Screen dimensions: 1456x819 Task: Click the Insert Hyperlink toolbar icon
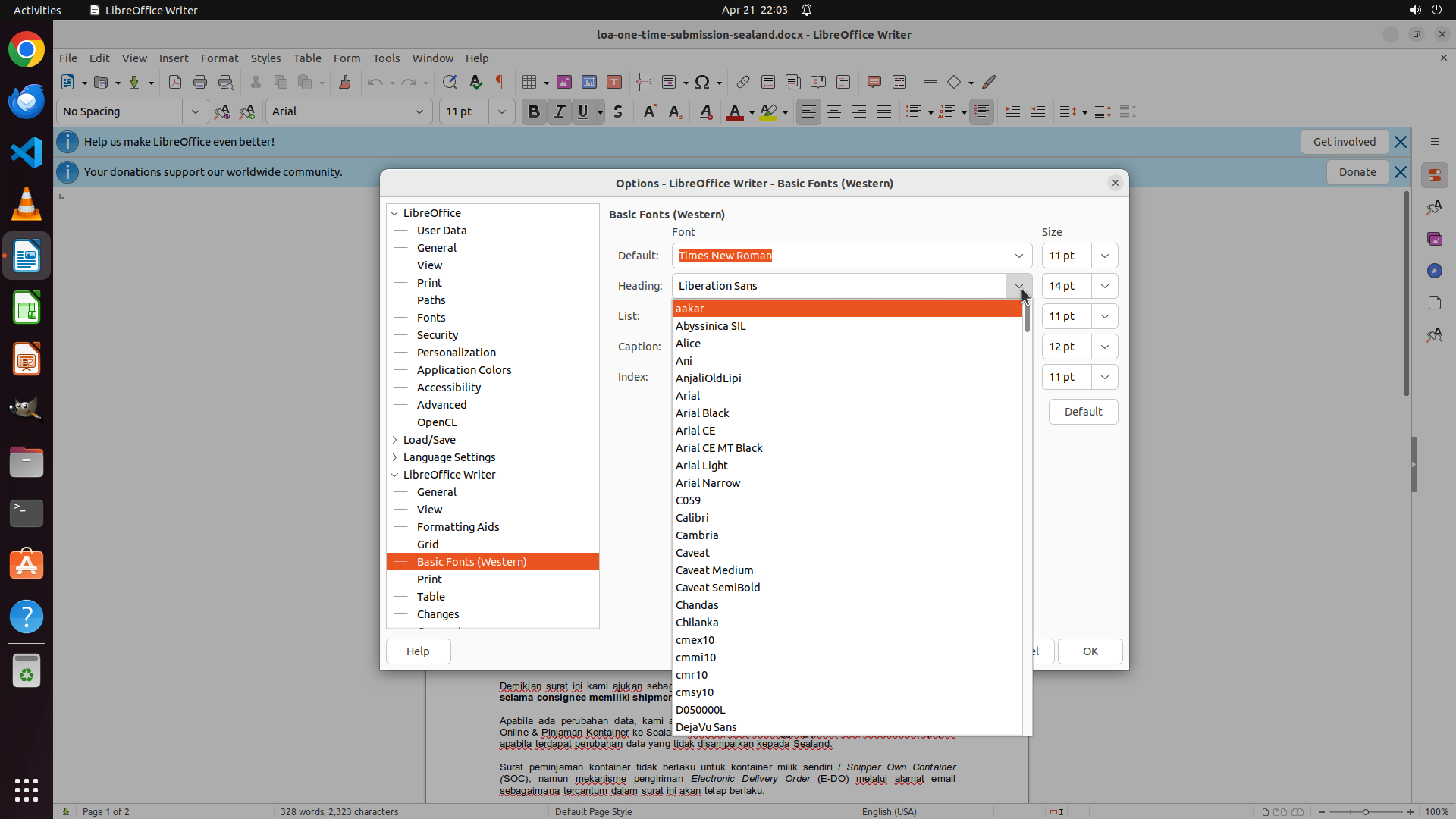pos(743,82)
